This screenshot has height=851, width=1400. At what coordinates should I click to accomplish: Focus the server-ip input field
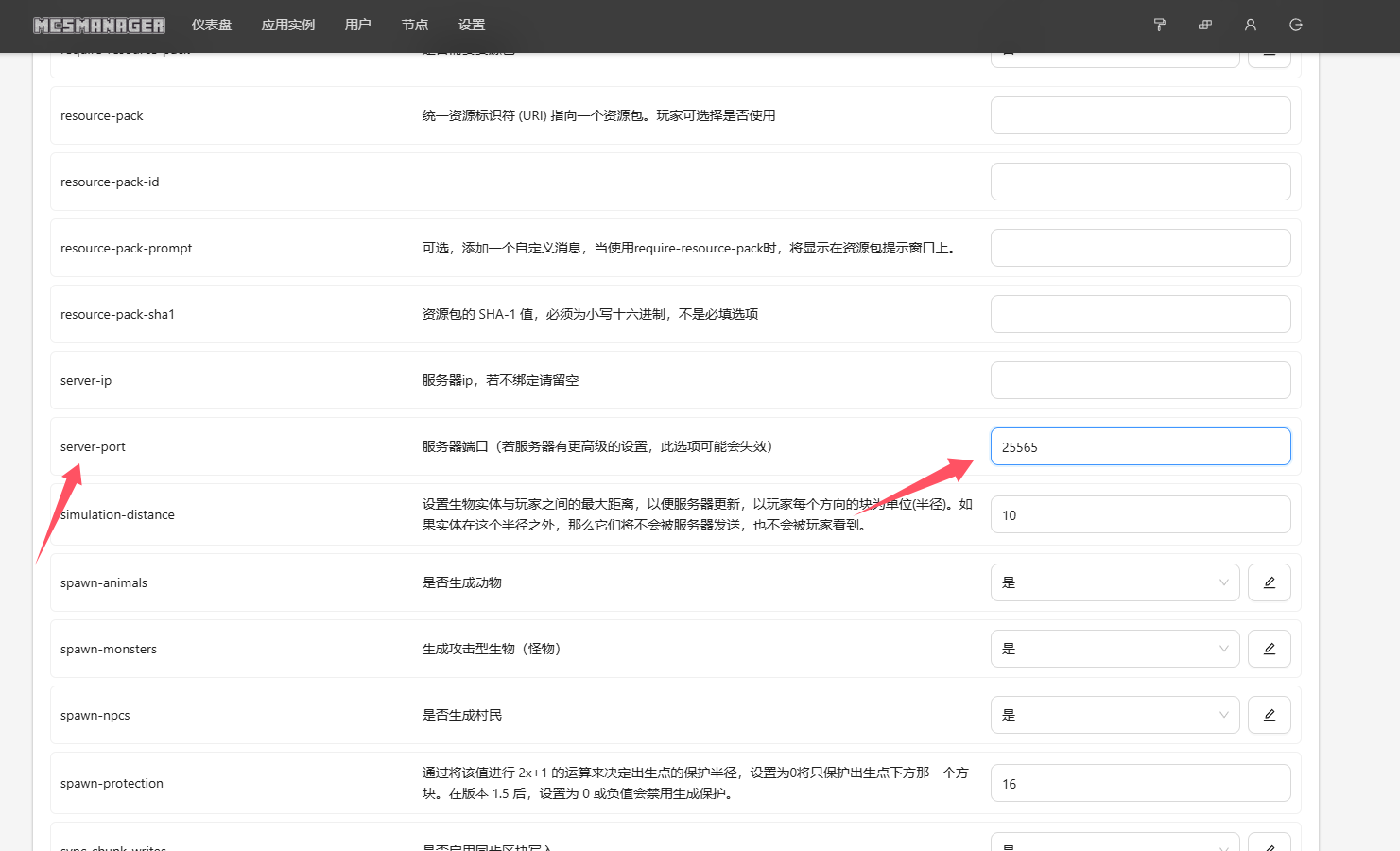(x=1140, y=380)
